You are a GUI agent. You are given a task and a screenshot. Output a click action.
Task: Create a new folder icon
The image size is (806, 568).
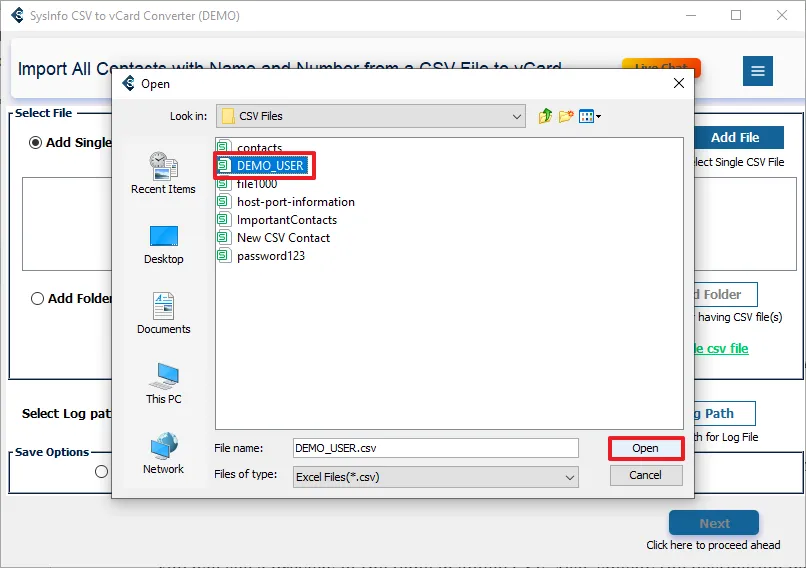[x=566, y=116]
